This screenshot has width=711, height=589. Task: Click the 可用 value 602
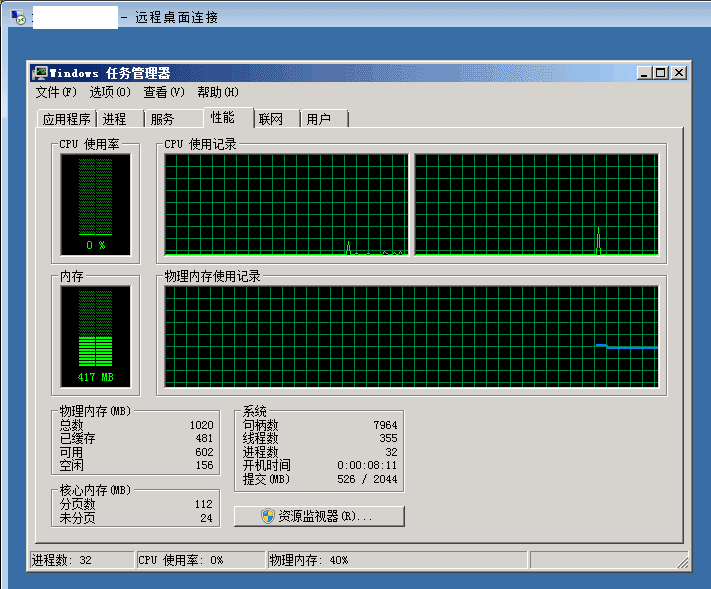pyautogui.click(x=204, y=452)
